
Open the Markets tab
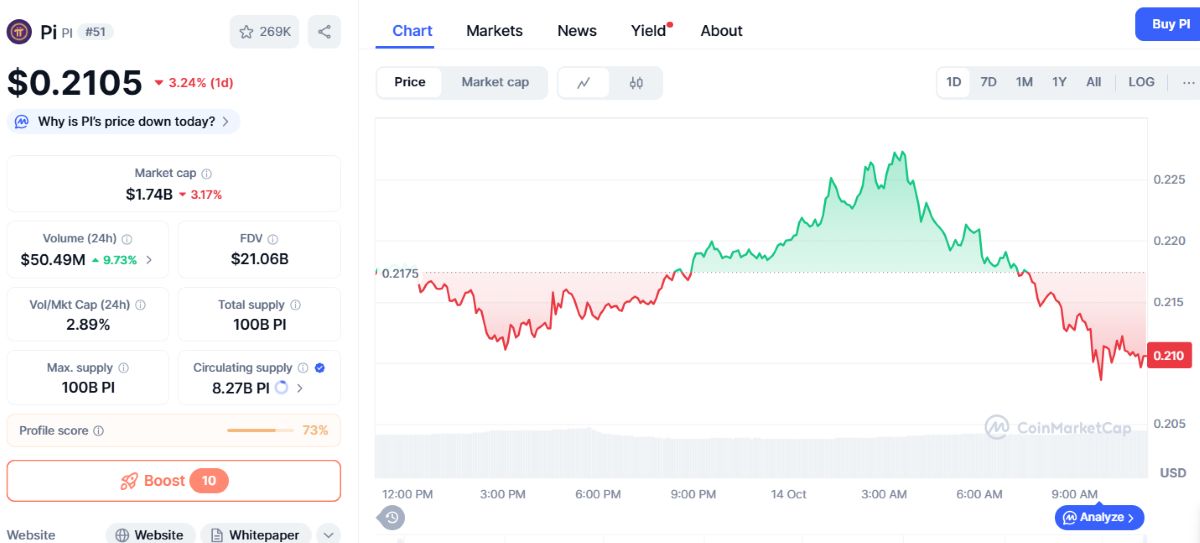(x=494, y=31)
